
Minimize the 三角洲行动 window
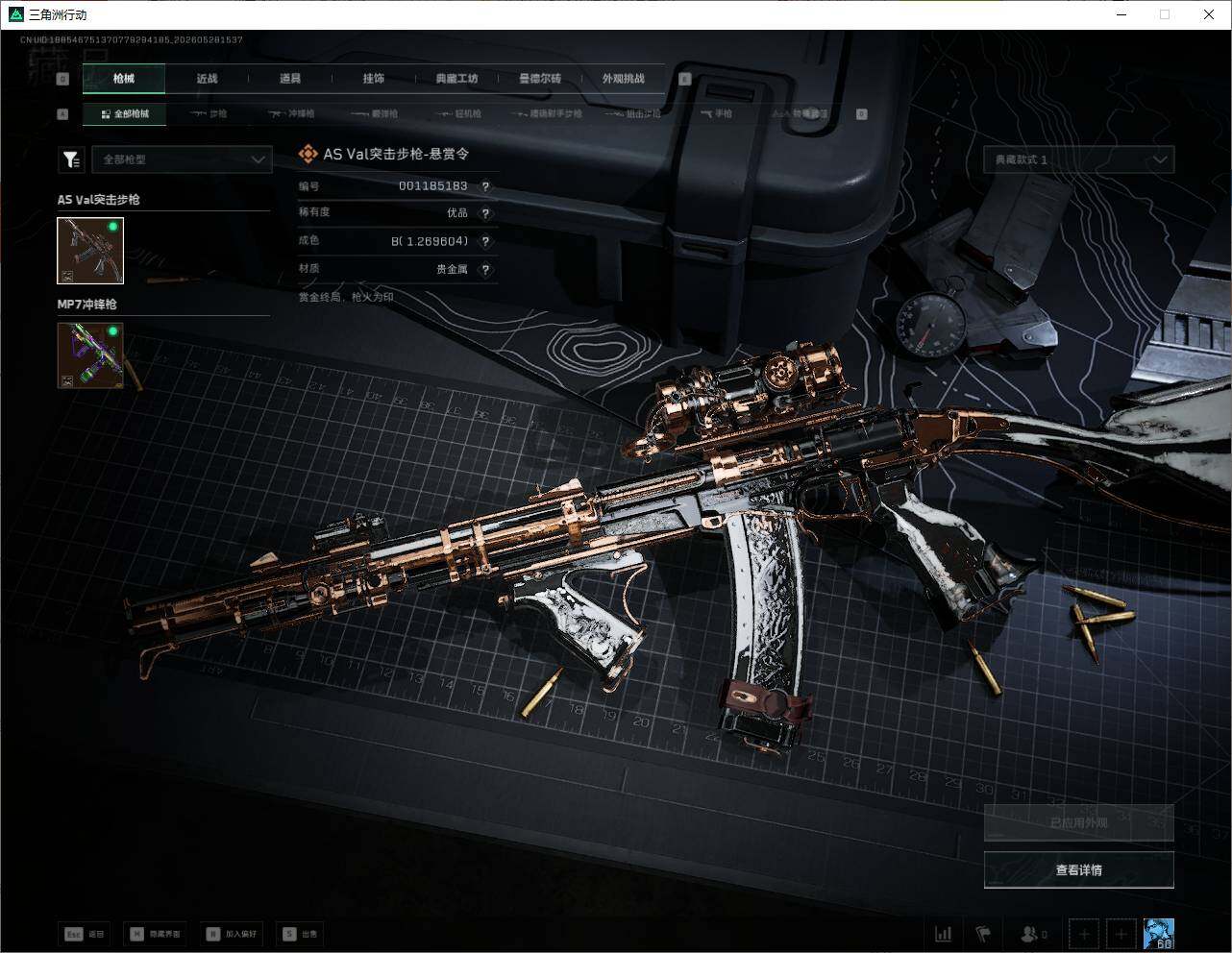click(1121, 14)
